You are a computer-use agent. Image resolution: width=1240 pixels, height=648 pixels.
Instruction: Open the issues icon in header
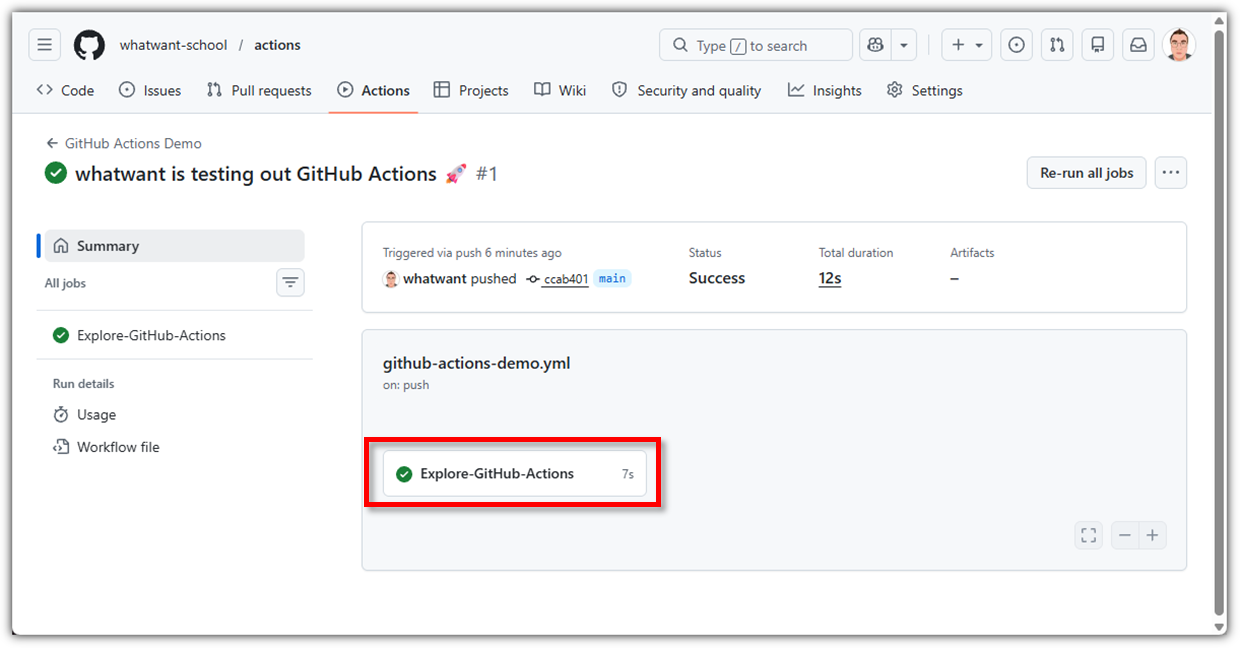pos(1017,45)
